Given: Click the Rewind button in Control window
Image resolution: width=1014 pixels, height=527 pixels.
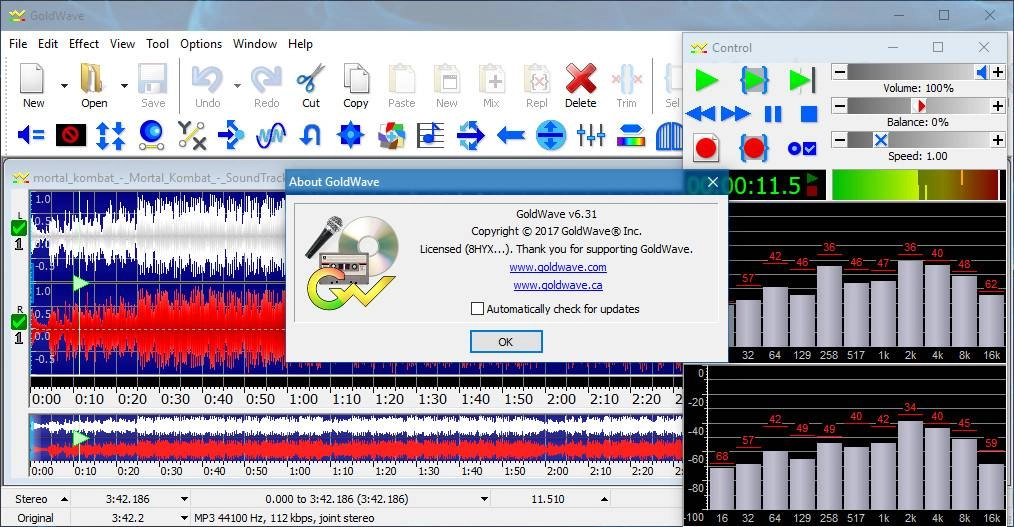Looking at the screenshot, I should tap(701, 114).
